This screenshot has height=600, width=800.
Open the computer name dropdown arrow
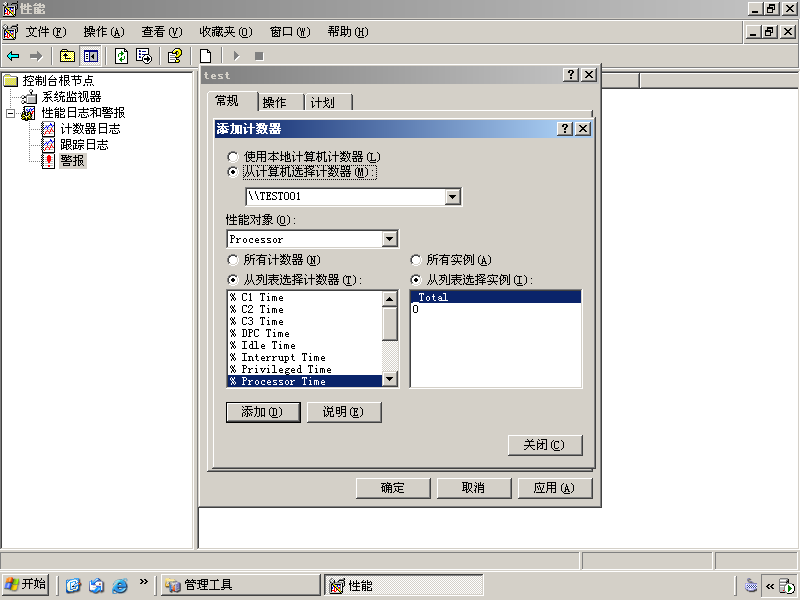click(453, 196)
